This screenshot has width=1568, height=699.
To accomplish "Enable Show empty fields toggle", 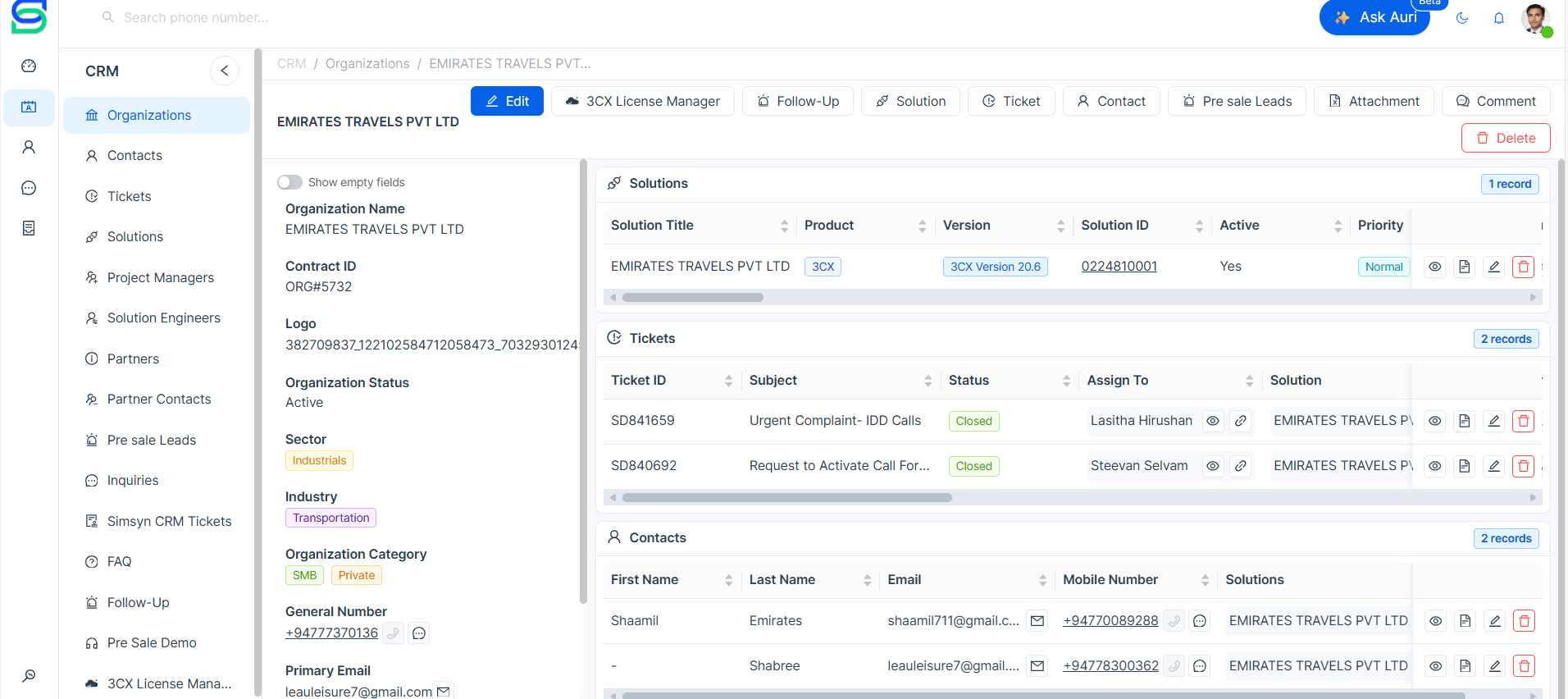I will (289, 182).
